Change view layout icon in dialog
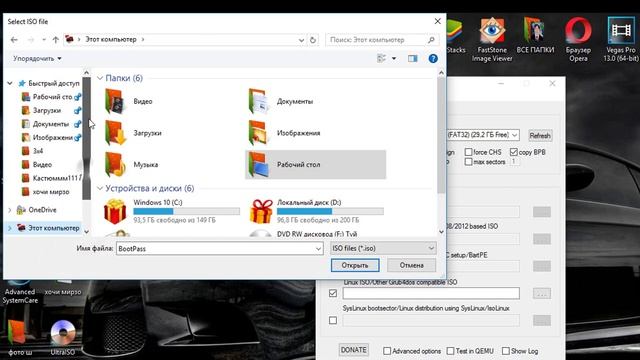 (381, 58)
